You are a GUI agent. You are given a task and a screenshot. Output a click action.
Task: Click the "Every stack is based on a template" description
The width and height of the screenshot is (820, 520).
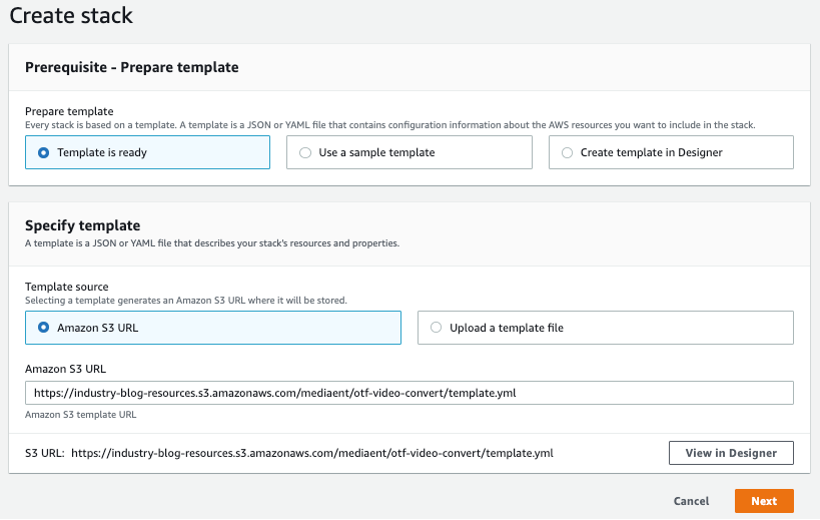pos(390,125)
